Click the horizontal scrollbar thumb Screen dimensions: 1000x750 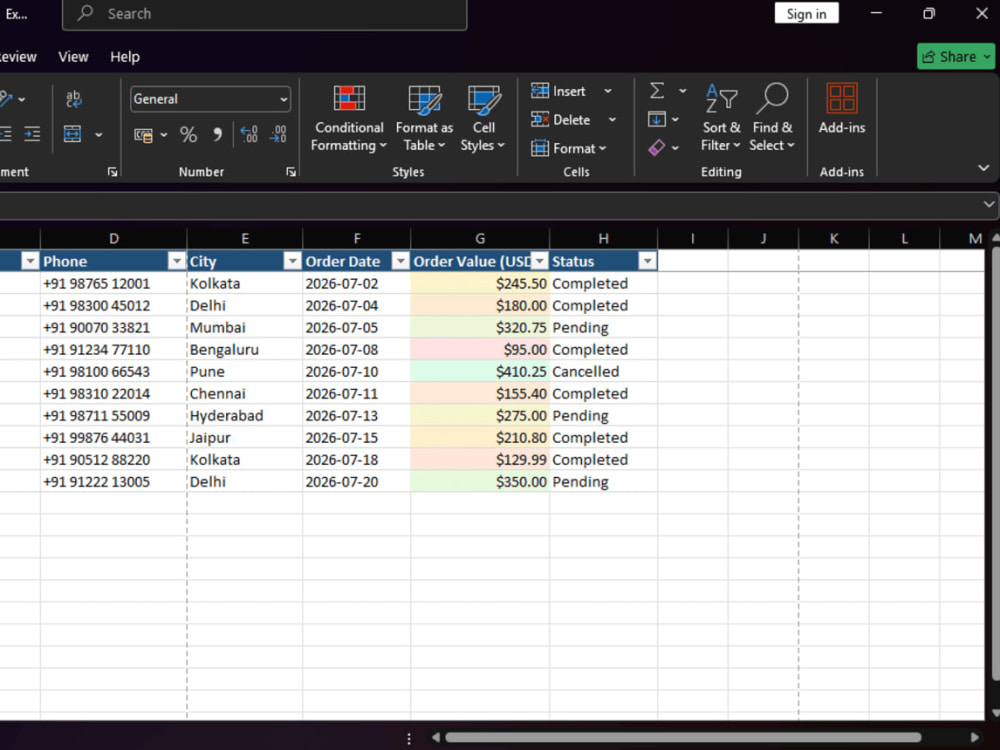click(x=683, y=737)
